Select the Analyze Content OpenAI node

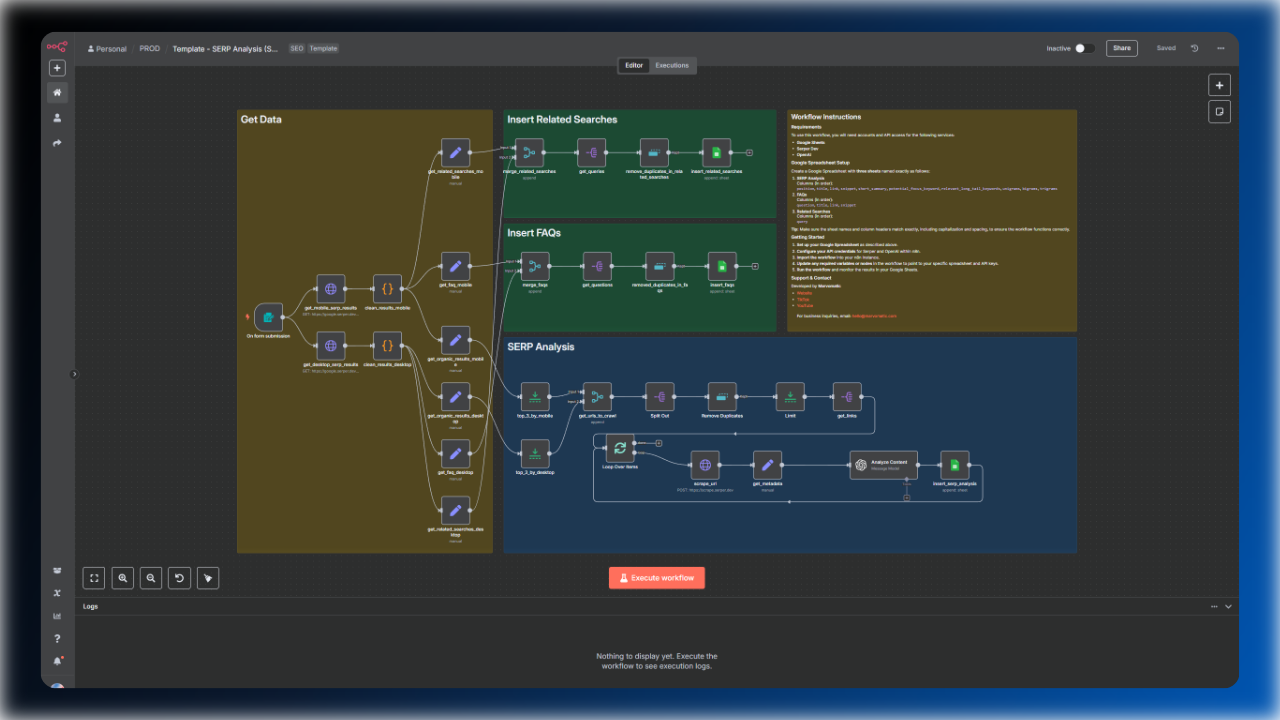tap(884, 465)
